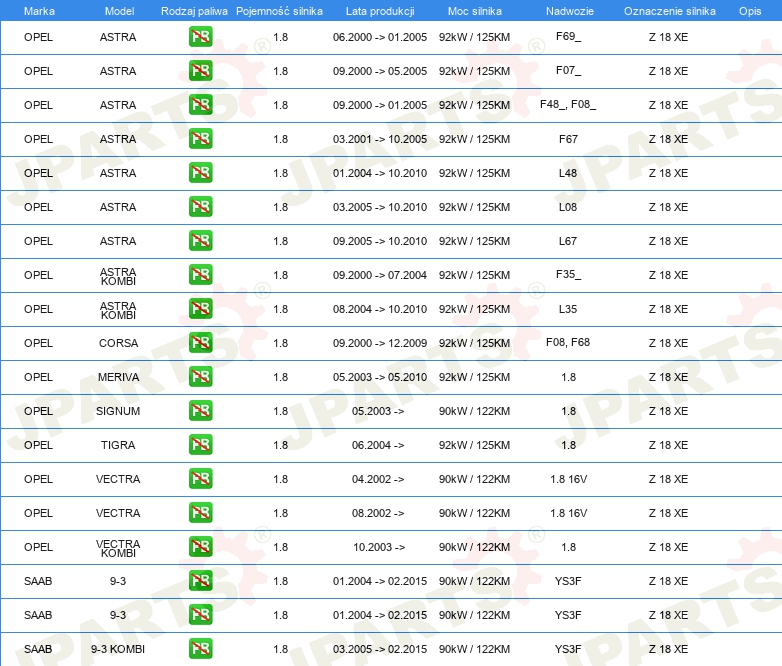This screenshot has height=666, width=782.
Task: Click the Pojemność silnika column header
Action: click(279, 11)
